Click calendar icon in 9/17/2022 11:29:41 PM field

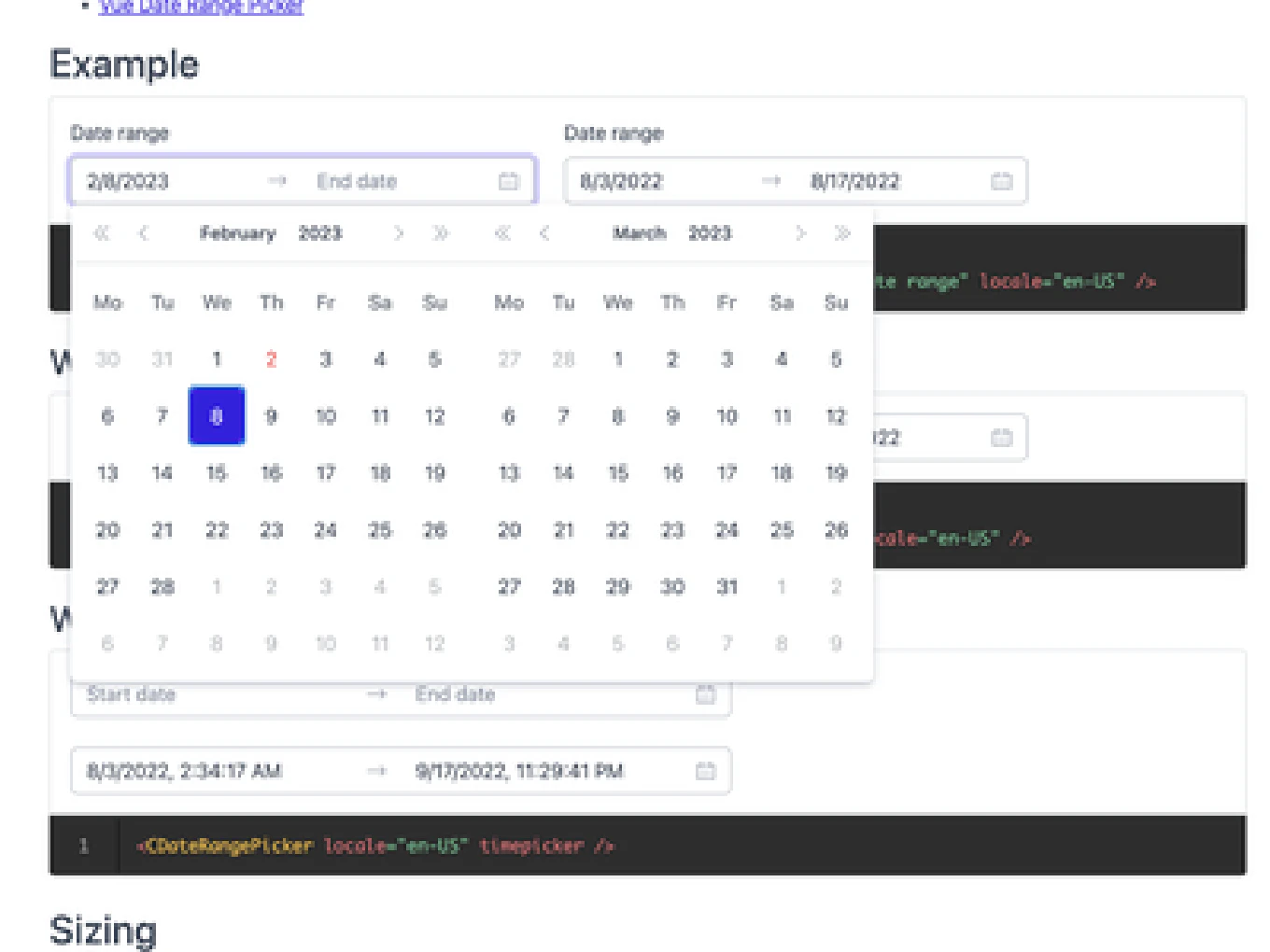[x=706, y=771]
